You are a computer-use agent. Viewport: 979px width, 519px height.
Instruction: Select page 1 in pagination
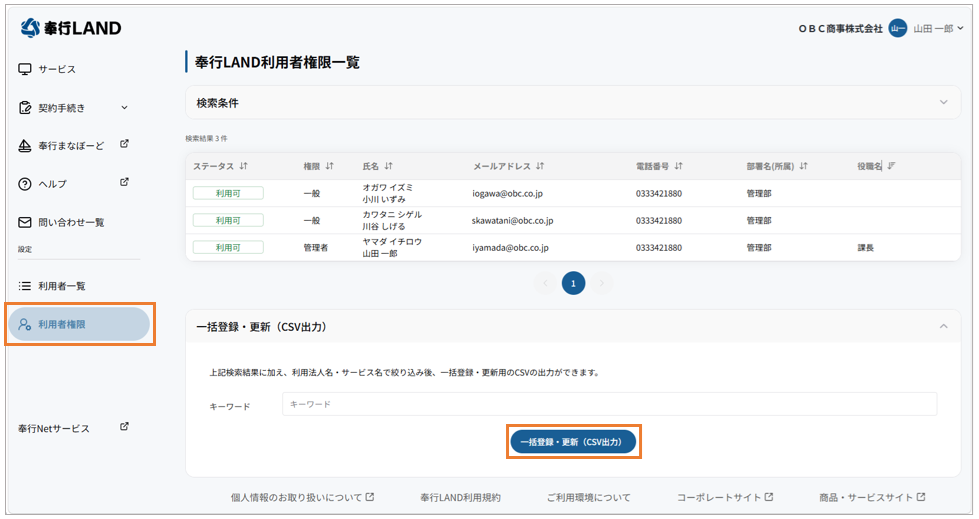pyautogui.click(x=573, y=284)
